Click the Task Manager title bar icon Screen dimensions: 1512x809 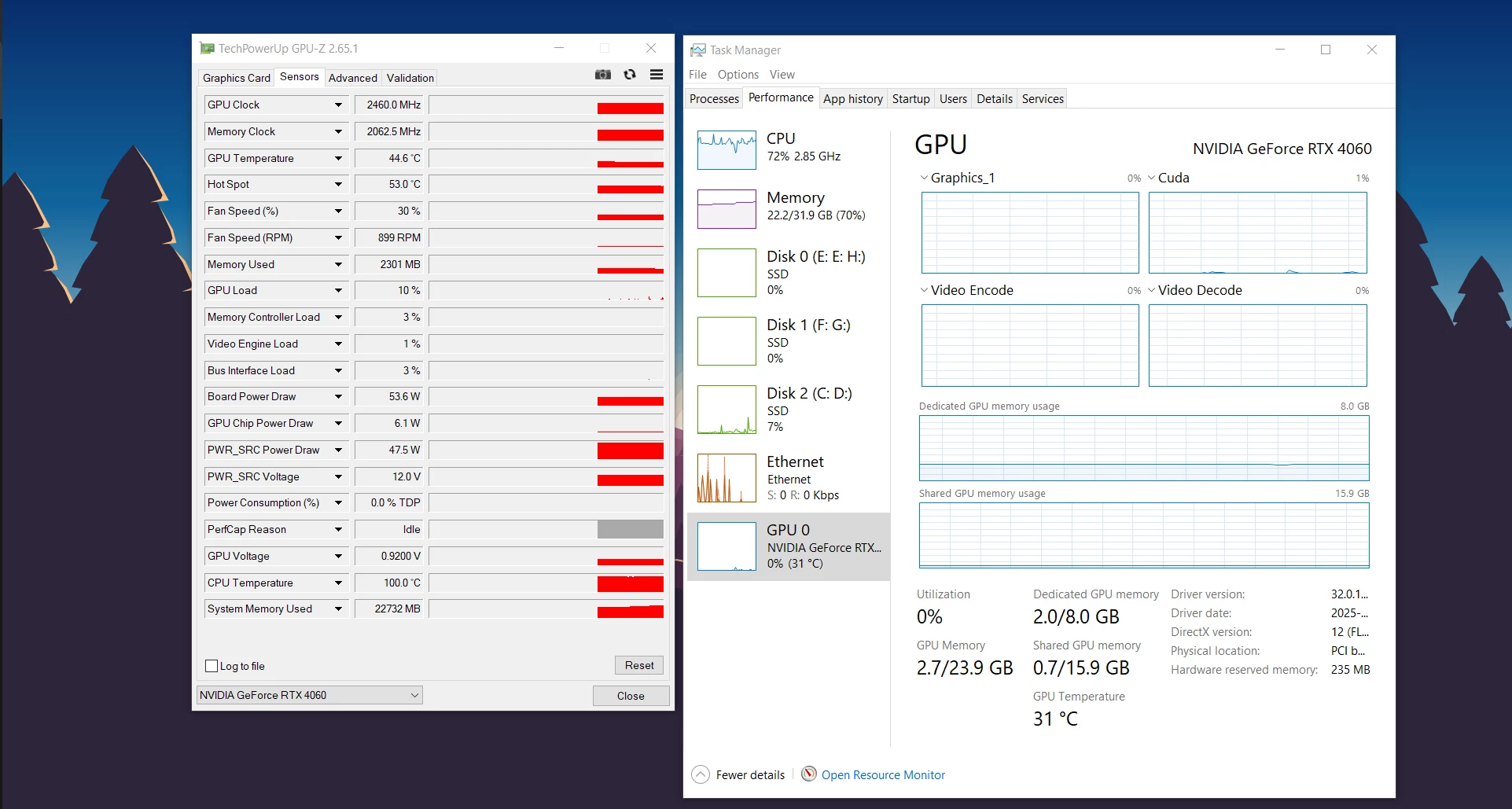coord(698,50)
